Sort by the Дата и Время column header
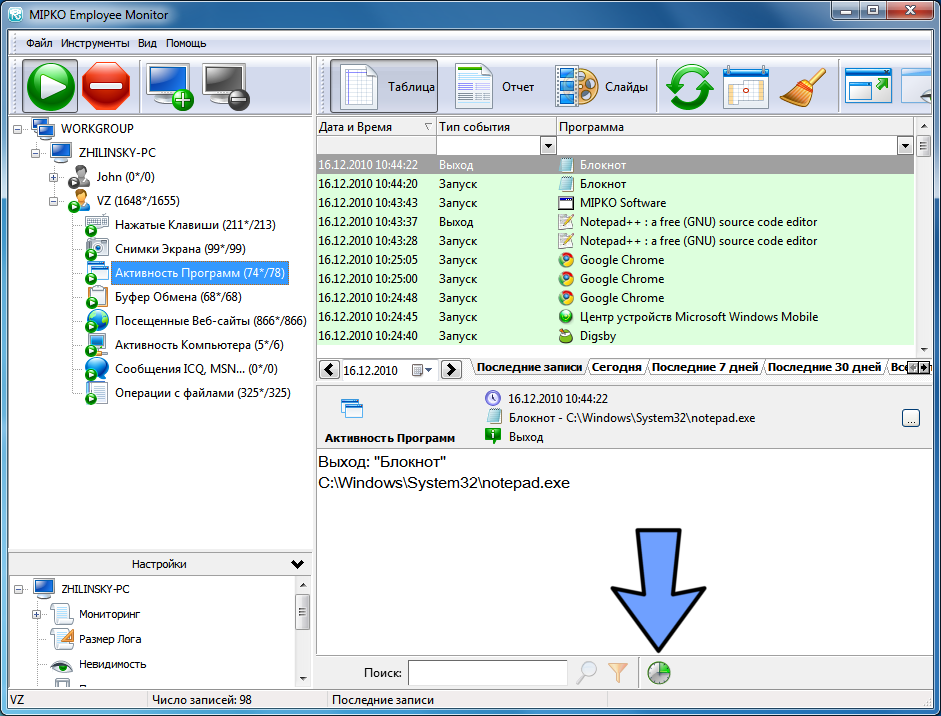941x716 pixels. pos(376,127)
